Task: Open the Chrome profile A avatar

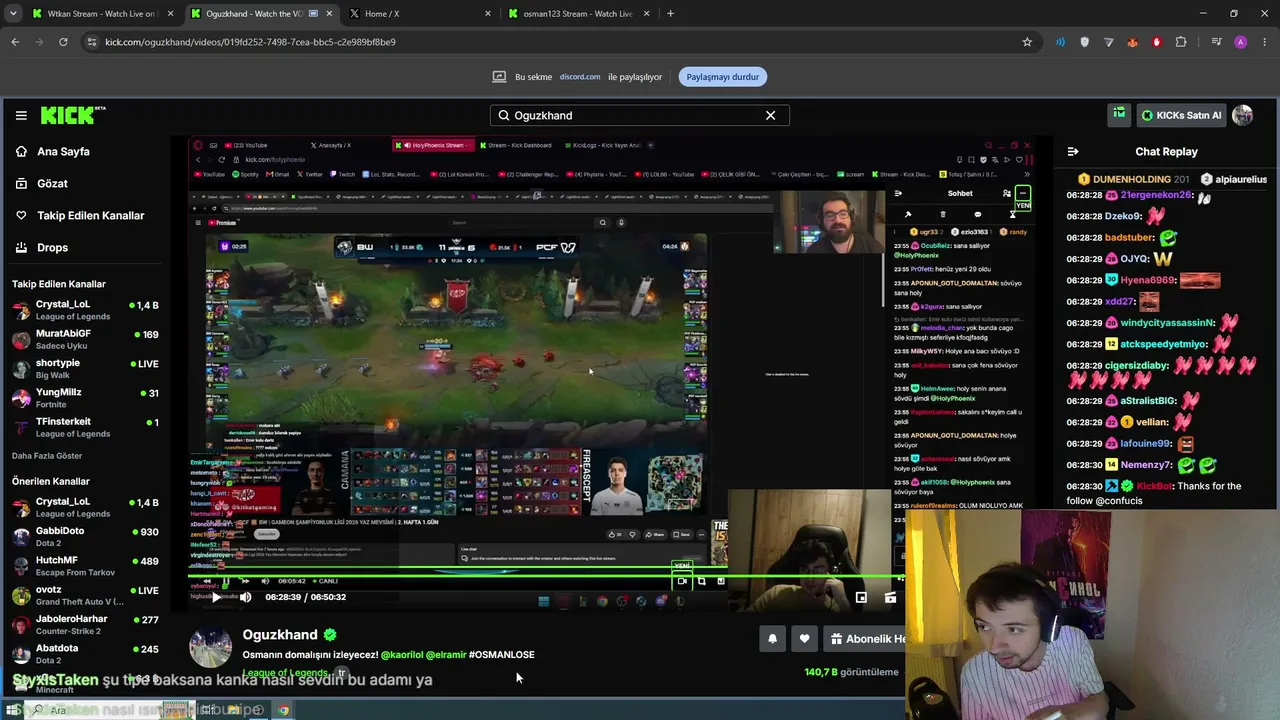Action: click(x=1241, y=42)
